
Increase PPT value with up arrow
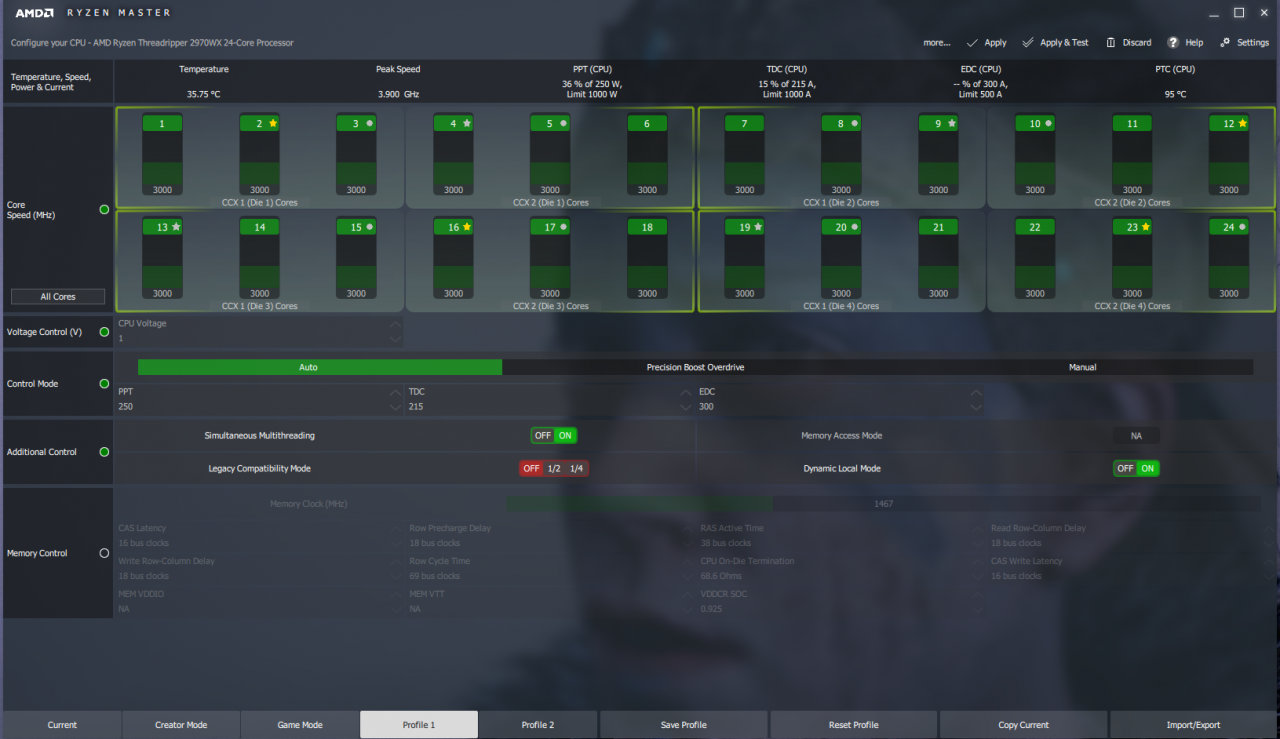(x=396, y=392)
